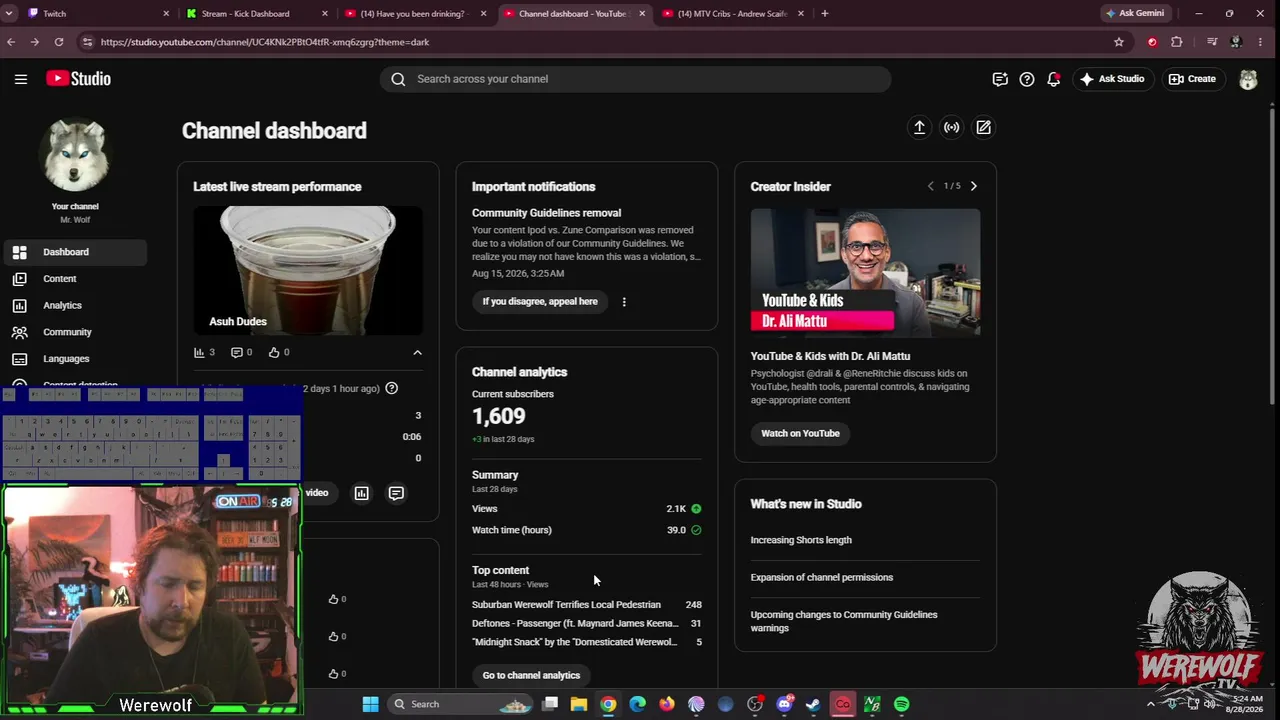Switch to MTV Cribs - Andrew Scaife tab
Image resolution: width=1280 pixels, height=720 pixels.
tap(733, 13)
